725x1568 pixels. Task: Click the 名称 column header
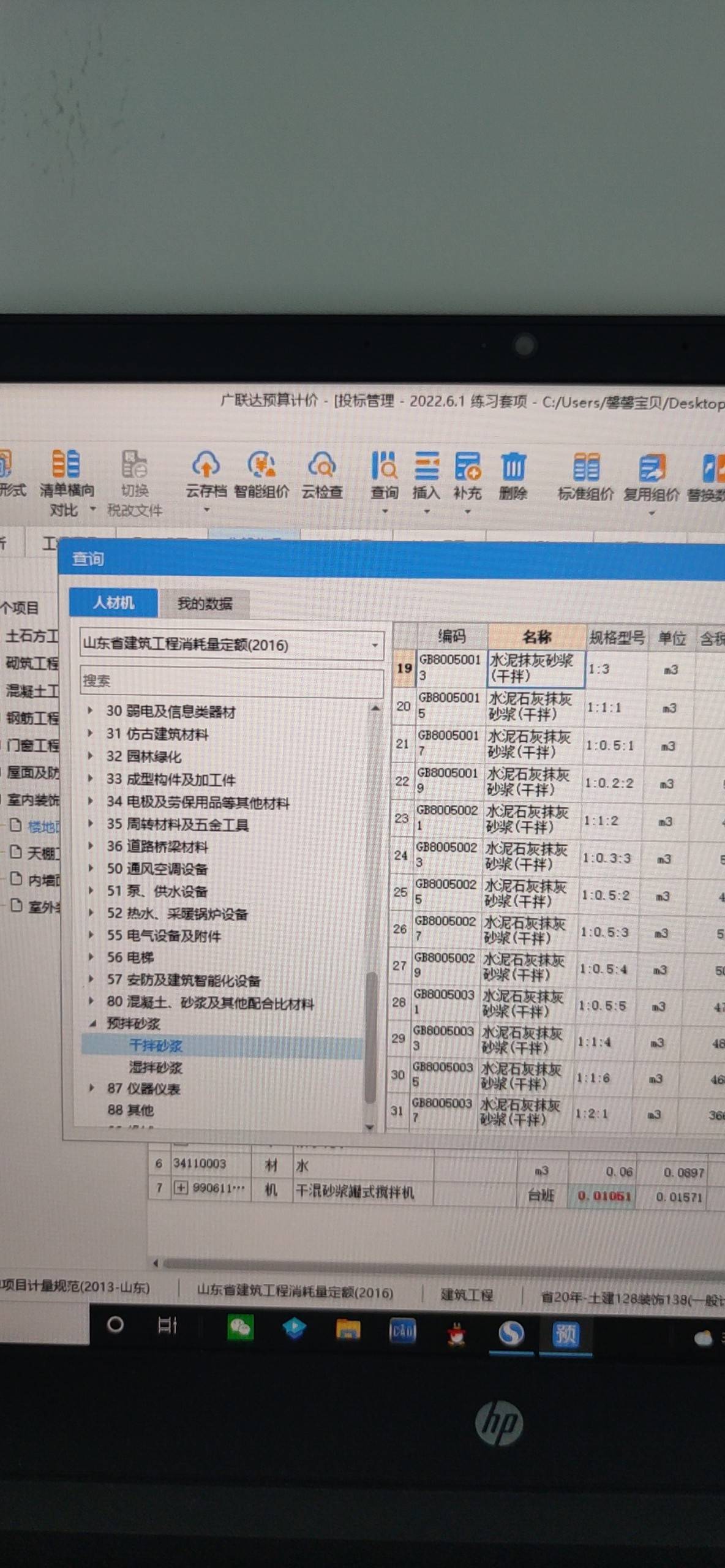(x=536, y=637)
